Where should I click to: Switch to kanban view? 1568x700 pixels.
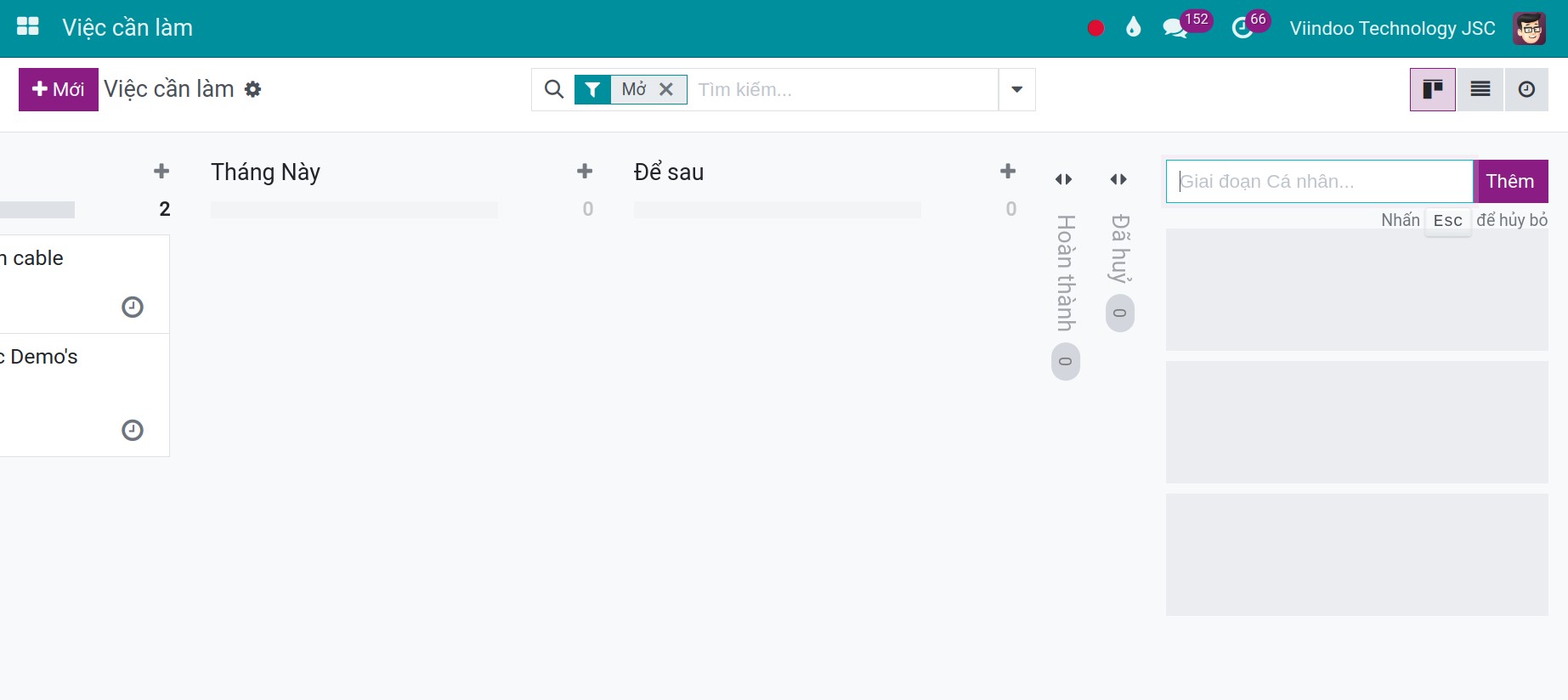[x=1433, y=89]
